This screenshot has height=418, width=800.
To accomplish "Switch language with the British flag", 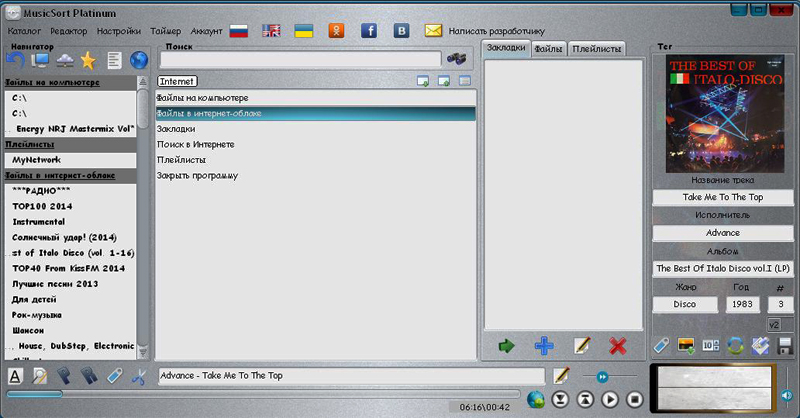I will (271, 31).
